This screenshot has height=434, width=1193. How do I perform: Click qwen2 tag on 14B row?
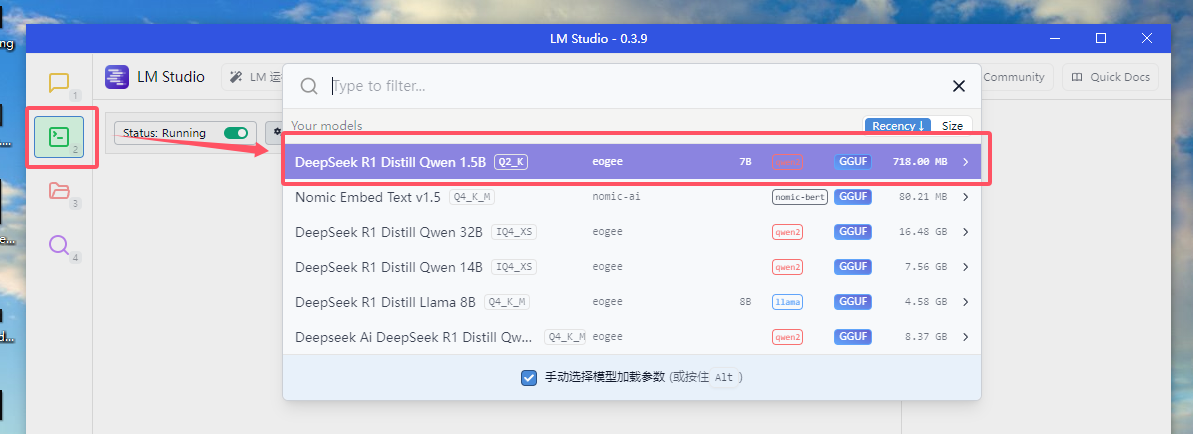tap(787, 267)
